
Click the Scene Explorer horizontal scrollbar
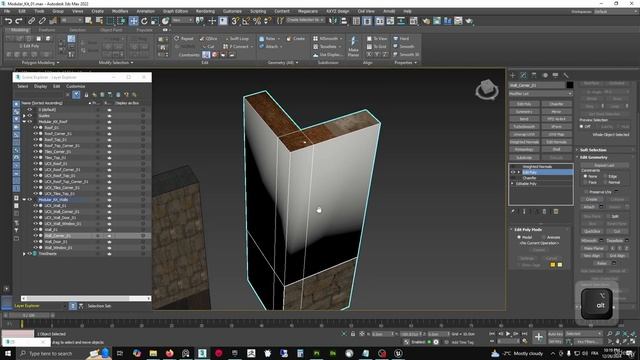[x=86, y=298]
